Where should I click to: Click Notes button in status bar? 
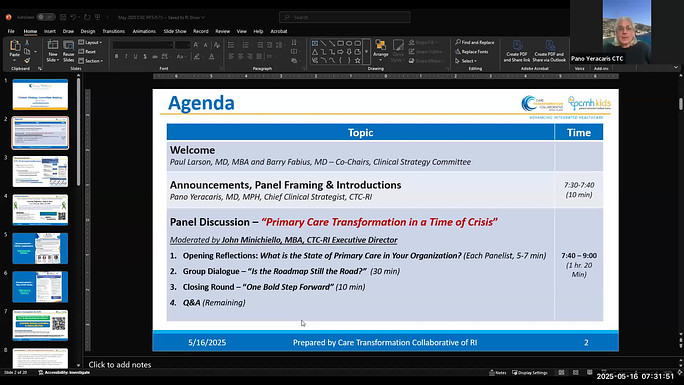pos(498,372)
